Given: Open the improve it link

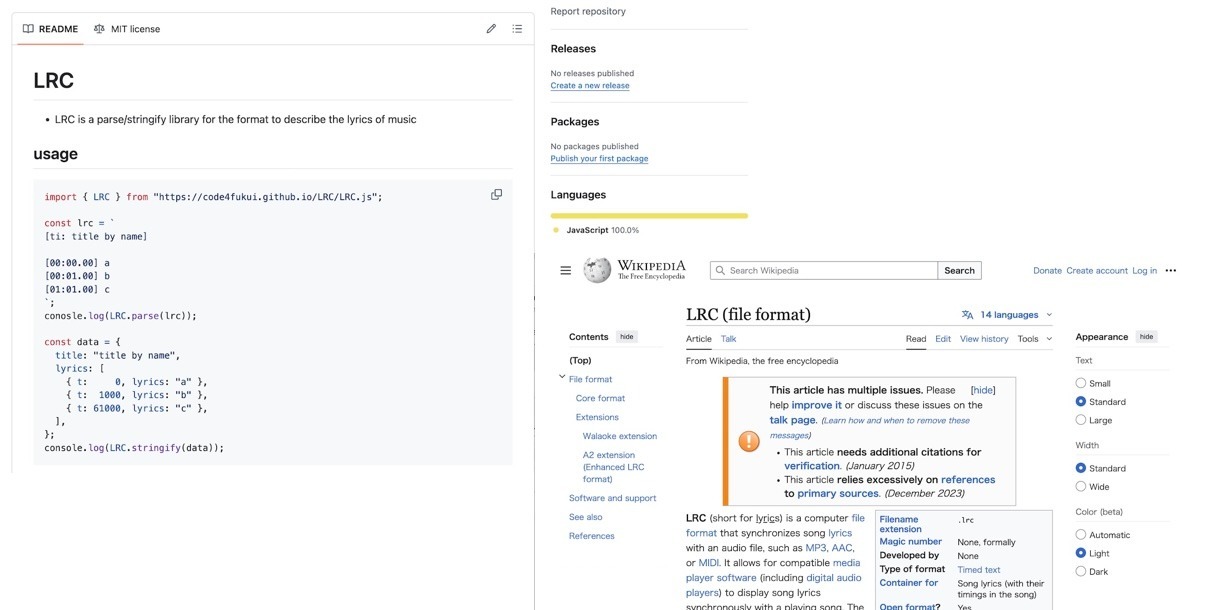Looking at the screenshot, I should [817, 405].
